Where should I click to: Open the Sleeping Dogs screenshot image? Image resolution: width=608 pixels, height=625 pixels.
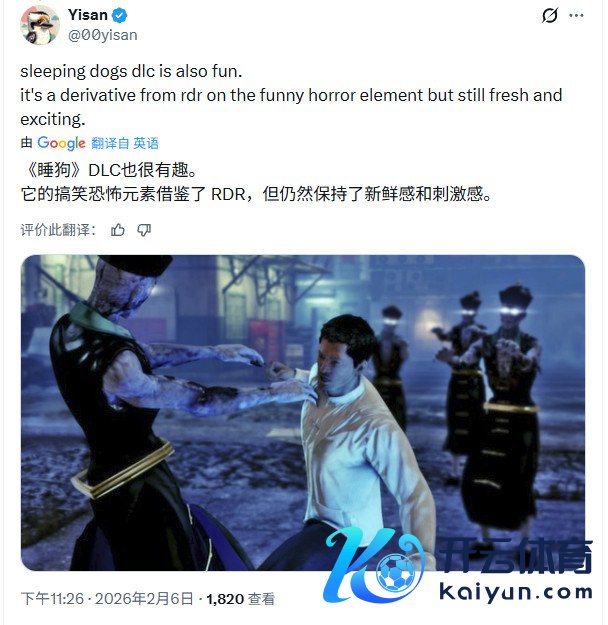click(303, 413)
